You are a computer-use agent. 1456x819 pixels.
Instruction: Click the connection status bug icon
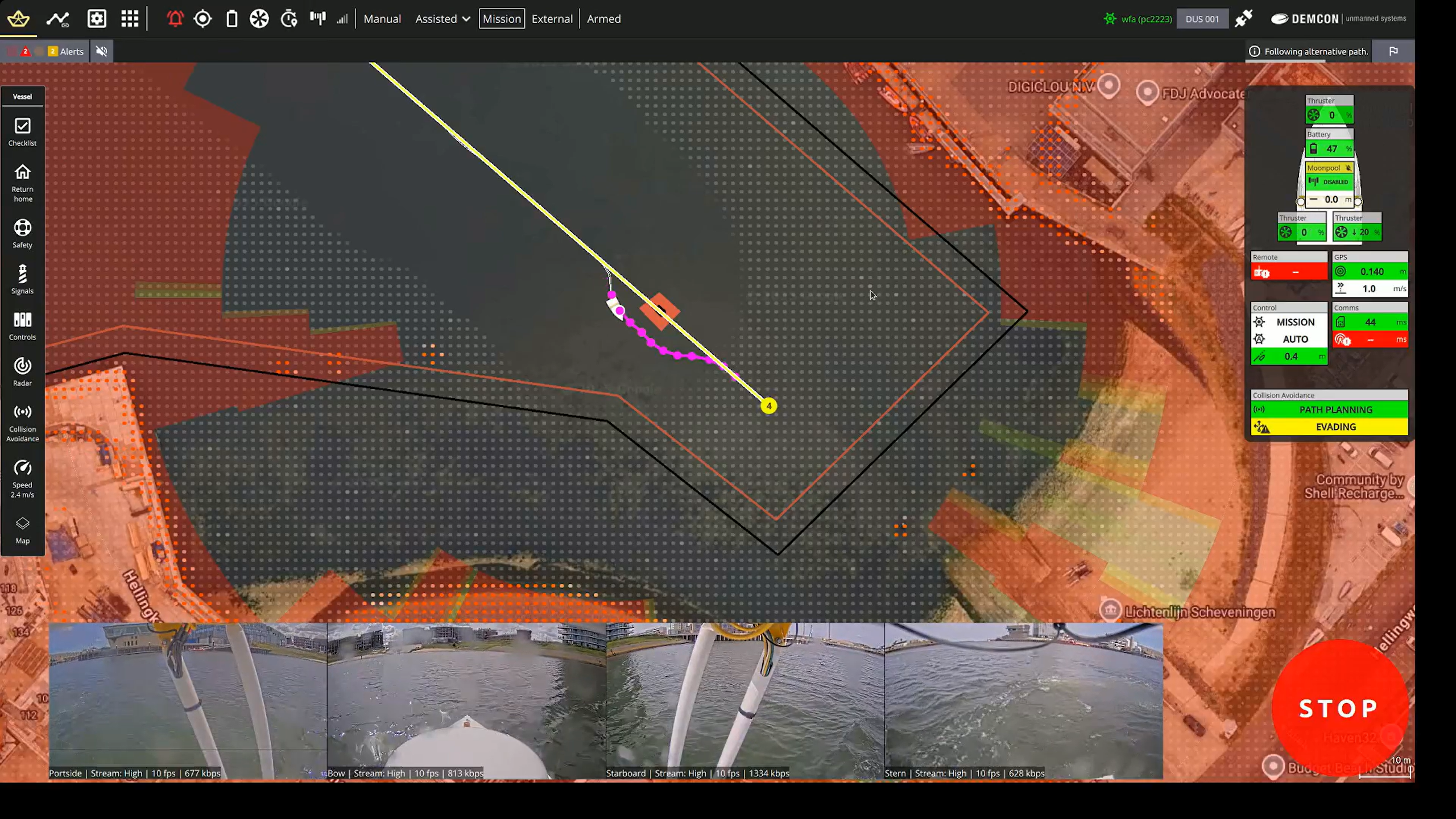click(1110, 19)
